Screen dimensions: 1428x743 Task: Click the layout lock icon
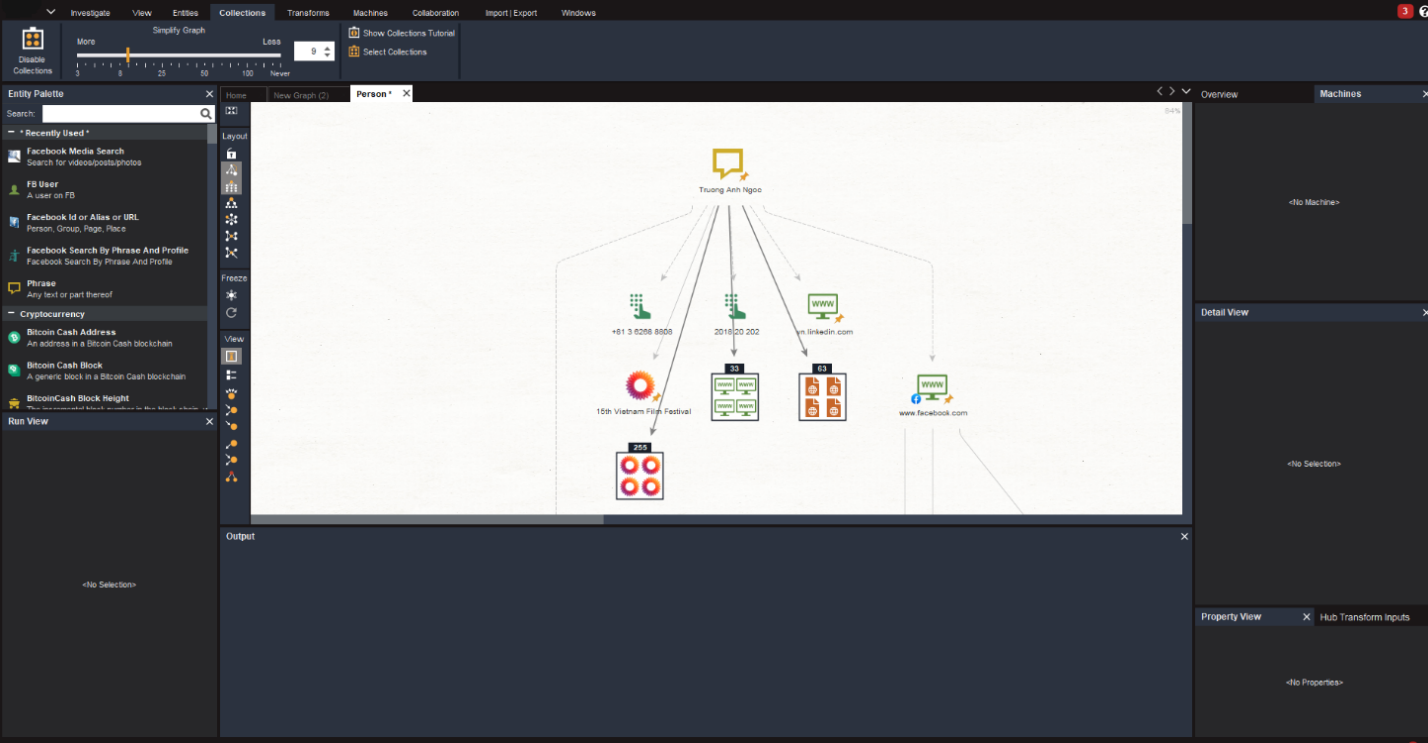click(231, 153)
